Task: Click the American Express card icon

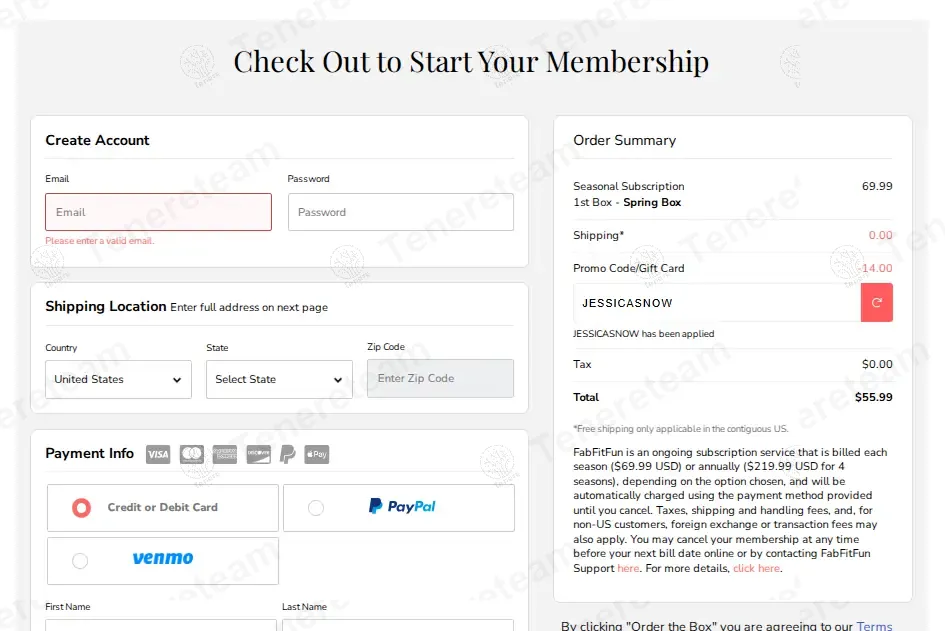Action: pos(225,455)
